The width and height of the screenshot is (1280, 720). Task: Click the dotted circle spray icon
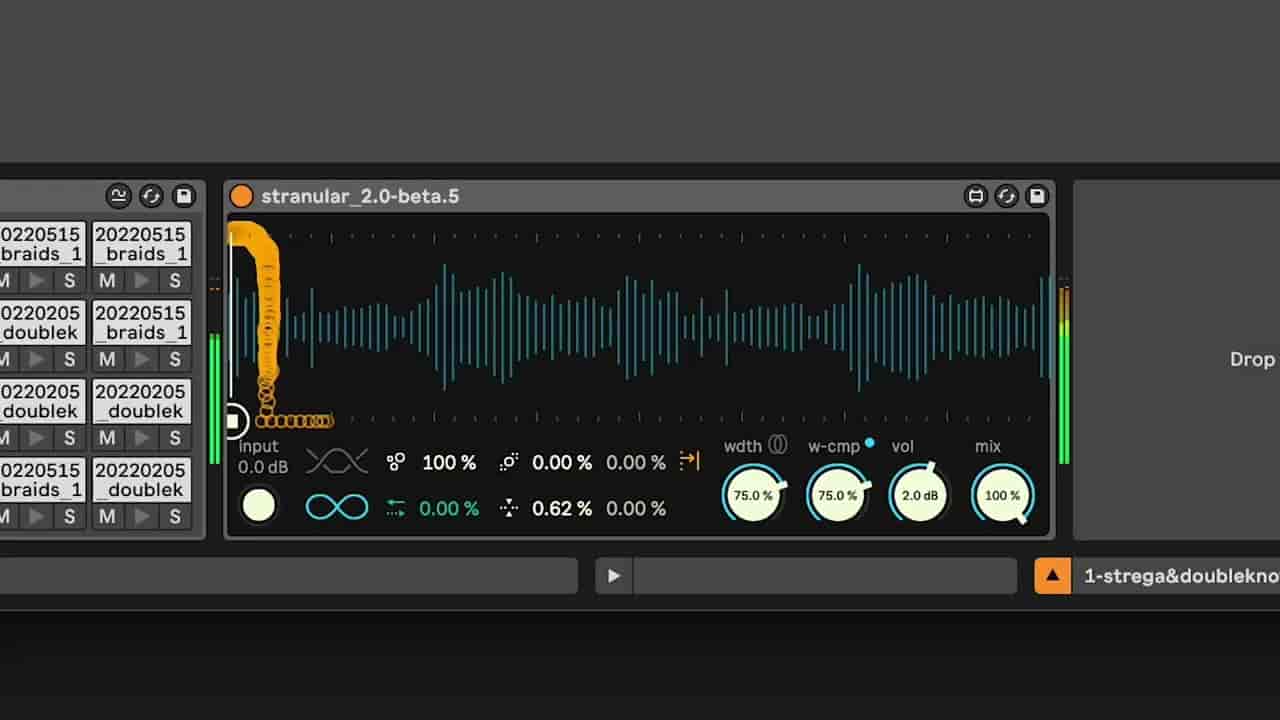(509, 462)
